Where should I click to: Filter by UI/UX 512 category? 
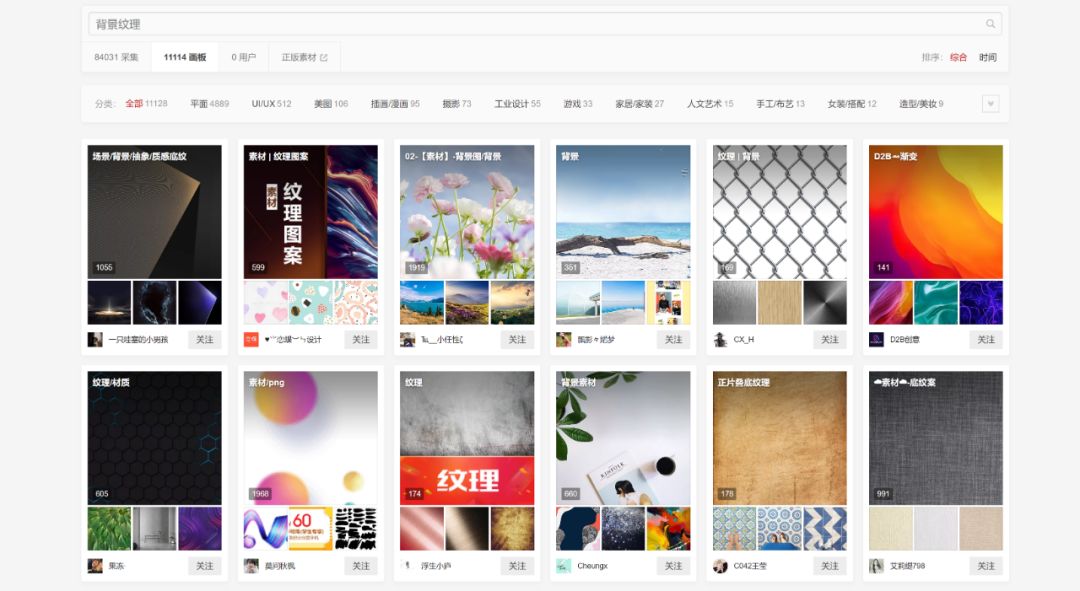coord(271,104)
